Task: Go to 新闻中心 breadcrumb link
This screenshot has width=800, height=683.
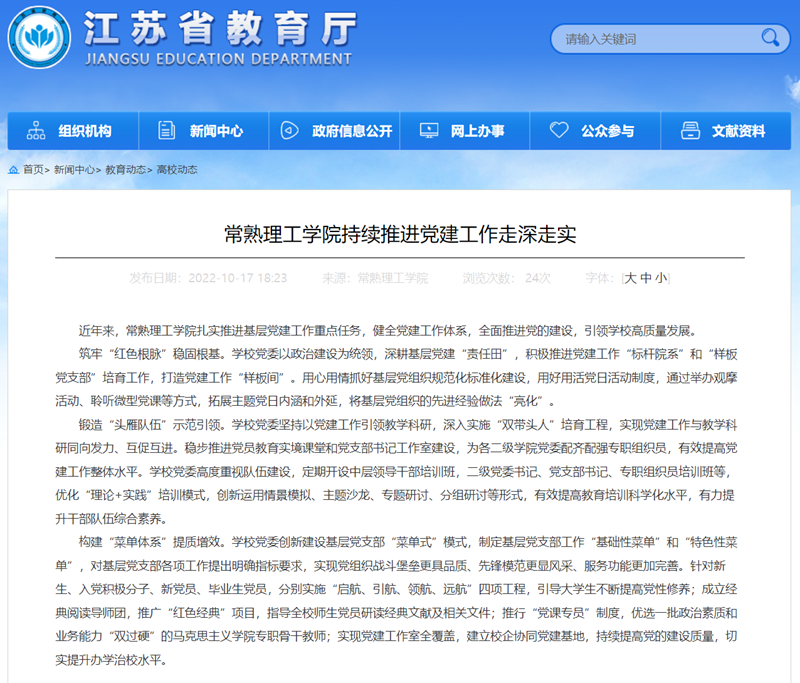Action: point(74,170)
